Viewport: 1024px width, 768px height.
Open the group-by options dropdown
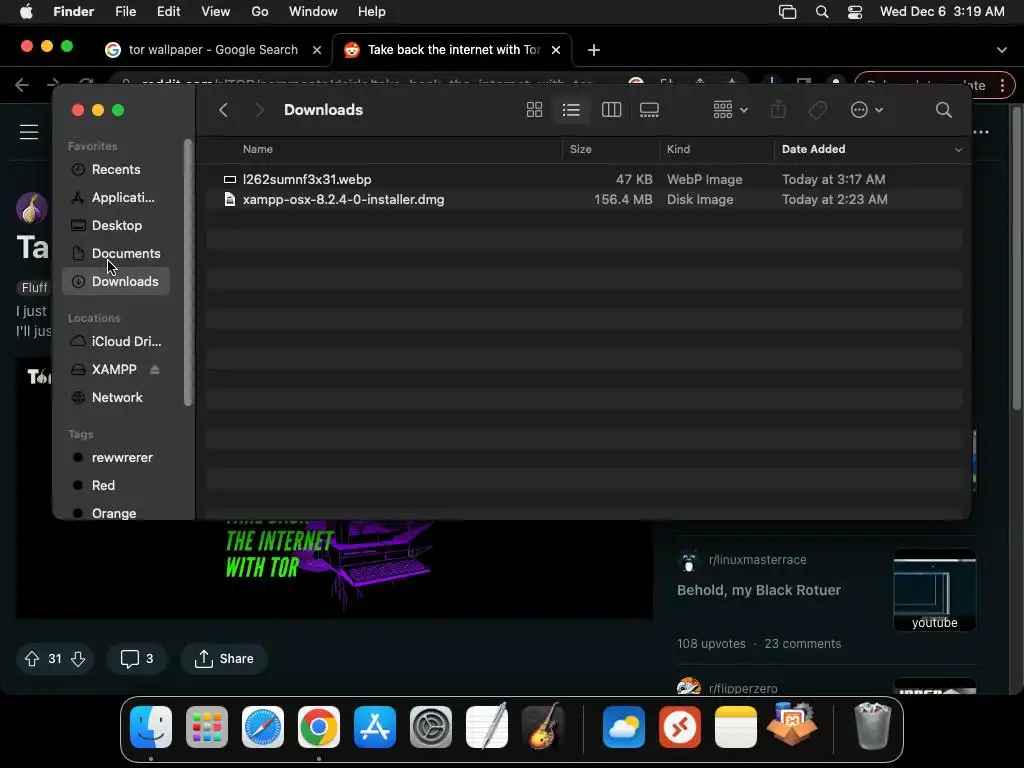tap(730, 110)
